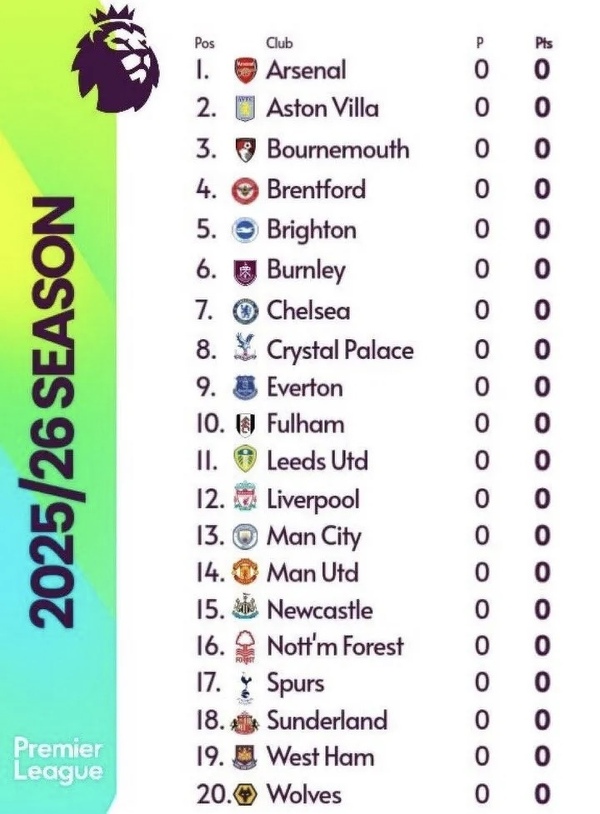Click the Brentford bee crest
Image resolution: width=600 pixels, height=814 pixels.
pyautogui.click(x=245, y=190)
